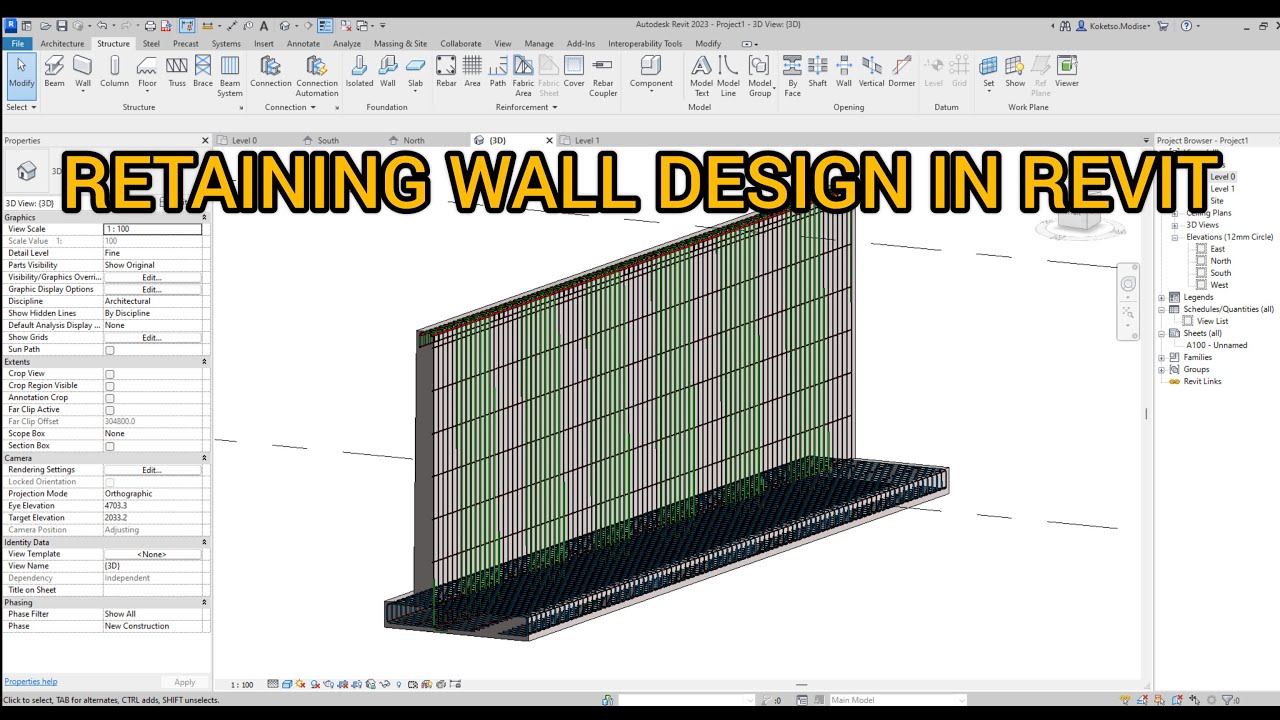The image size is (1280, 720).
Task: Create opening By Face
Action: [792, 76]
